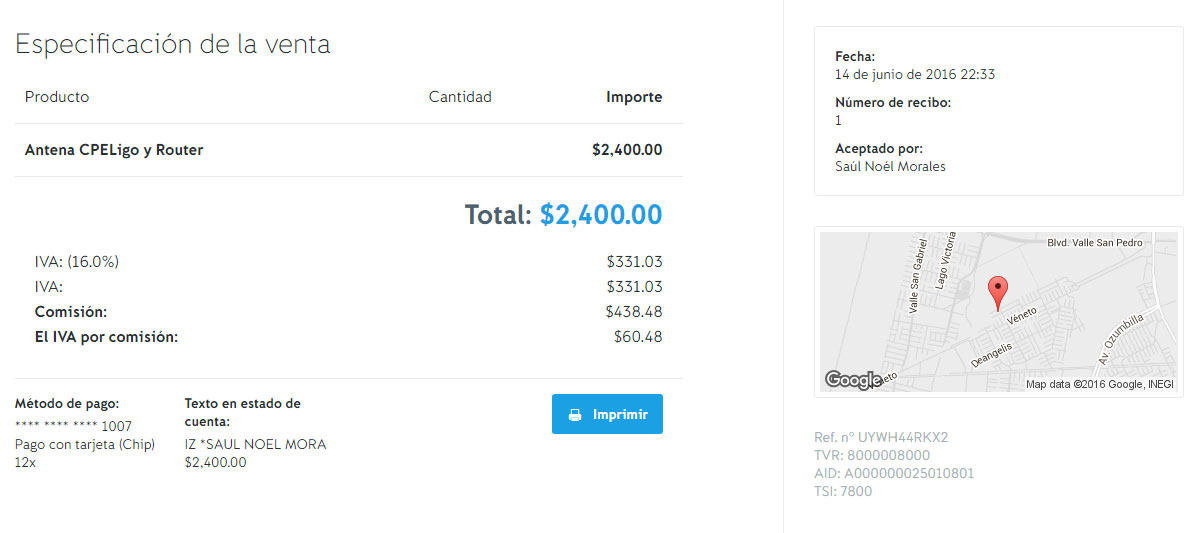Click the Map data ©2016 Google, INEGI attribution

click(1099, 385)
